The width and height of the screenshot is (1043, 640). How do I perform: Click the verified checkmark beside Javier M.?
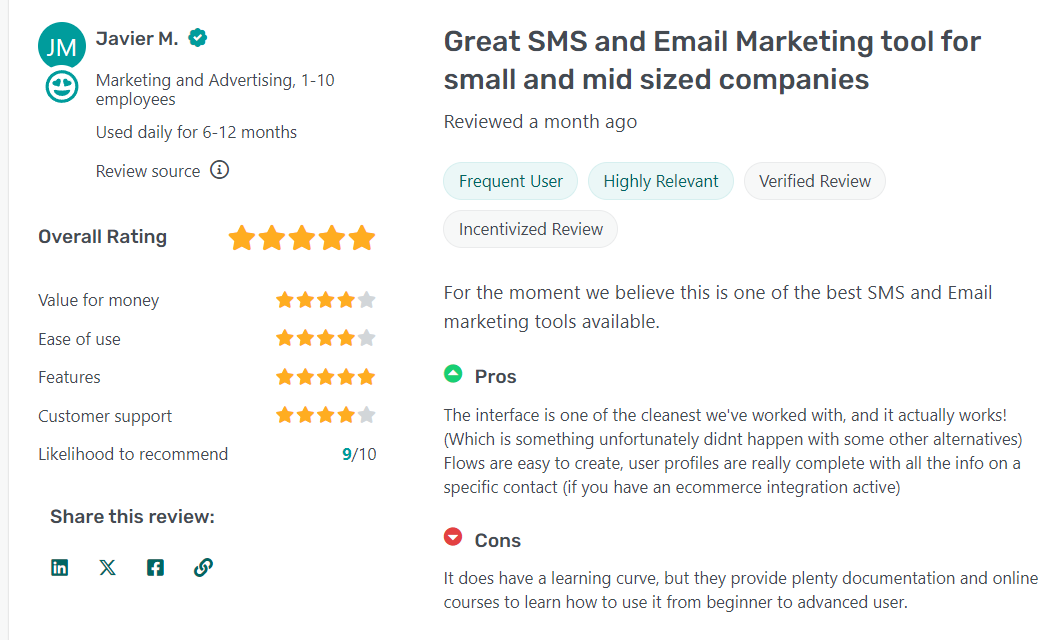197,37
